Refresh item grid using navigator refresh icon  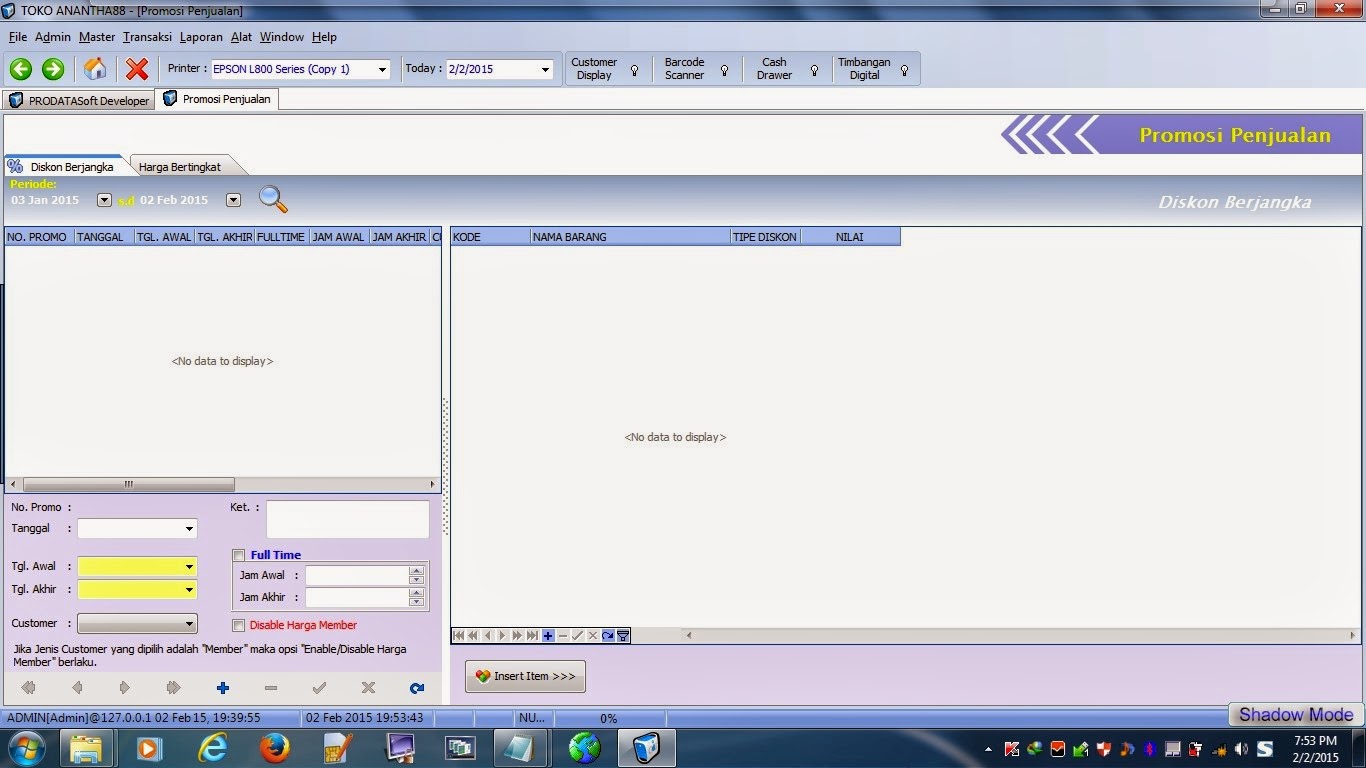608,635
